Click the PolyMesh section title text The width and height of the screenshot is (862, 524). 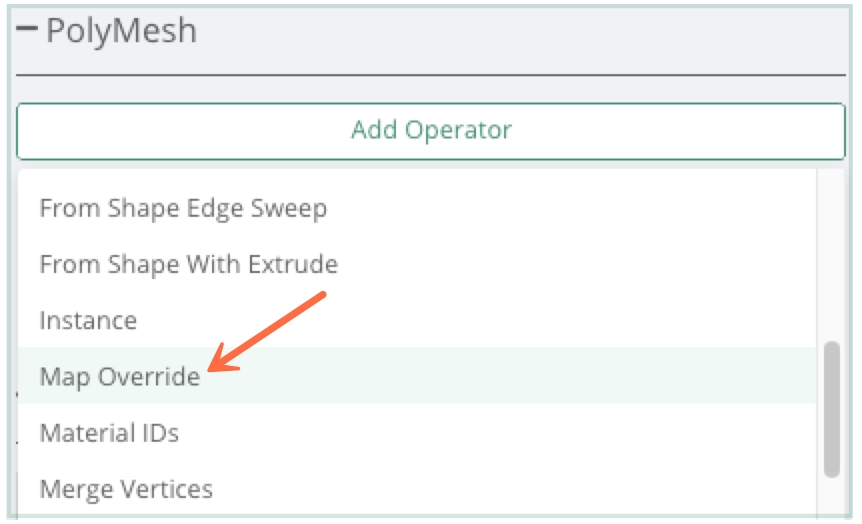coord(121,32)
